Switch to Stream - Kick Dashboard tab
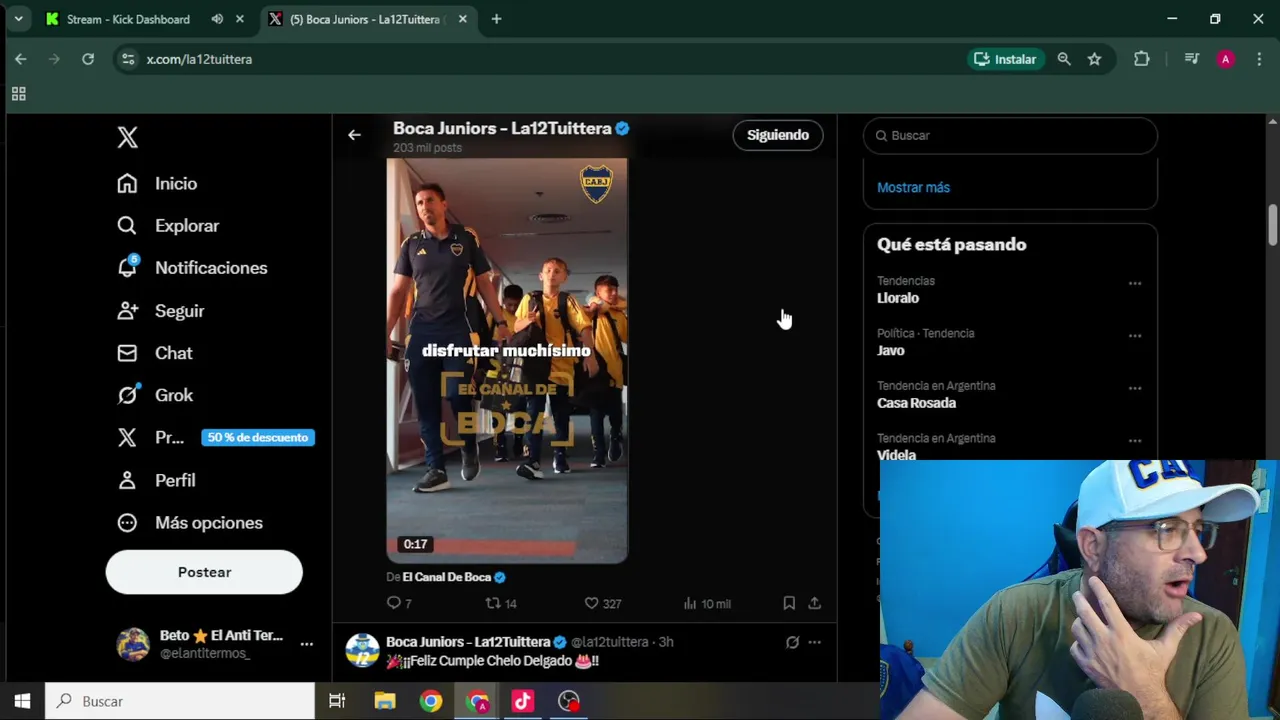1280x720 pixels. [x=128, y=19]
